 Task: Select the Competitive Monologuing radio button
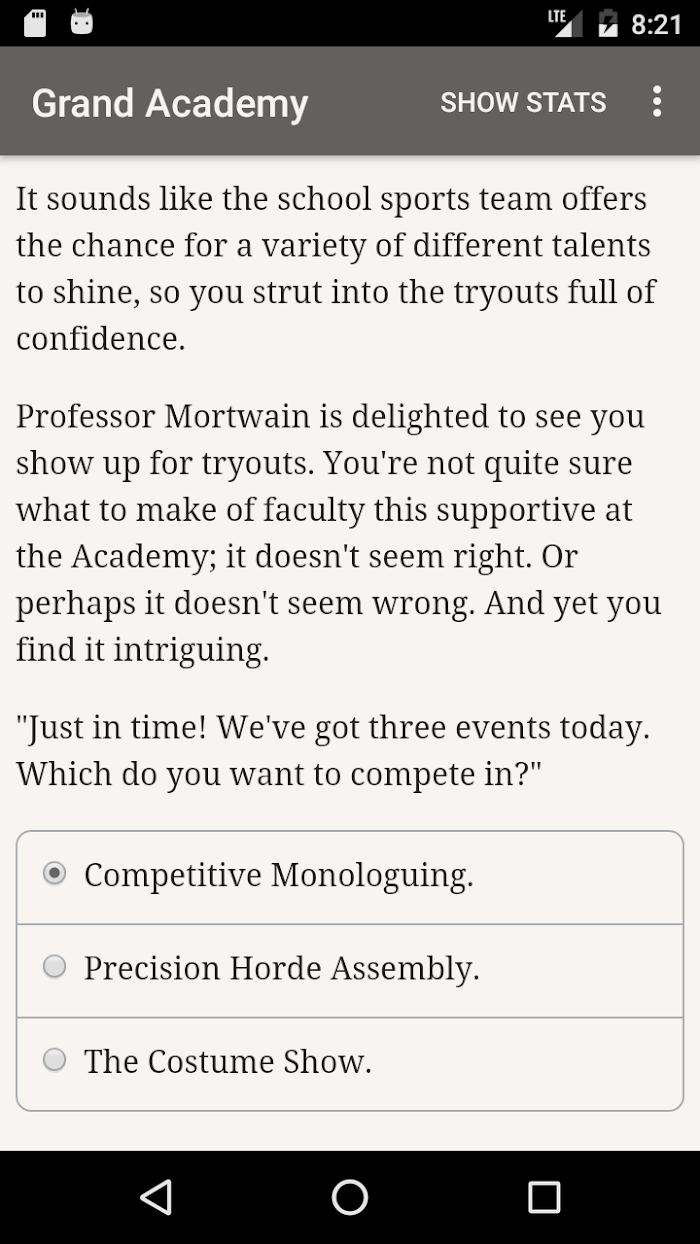55,874
